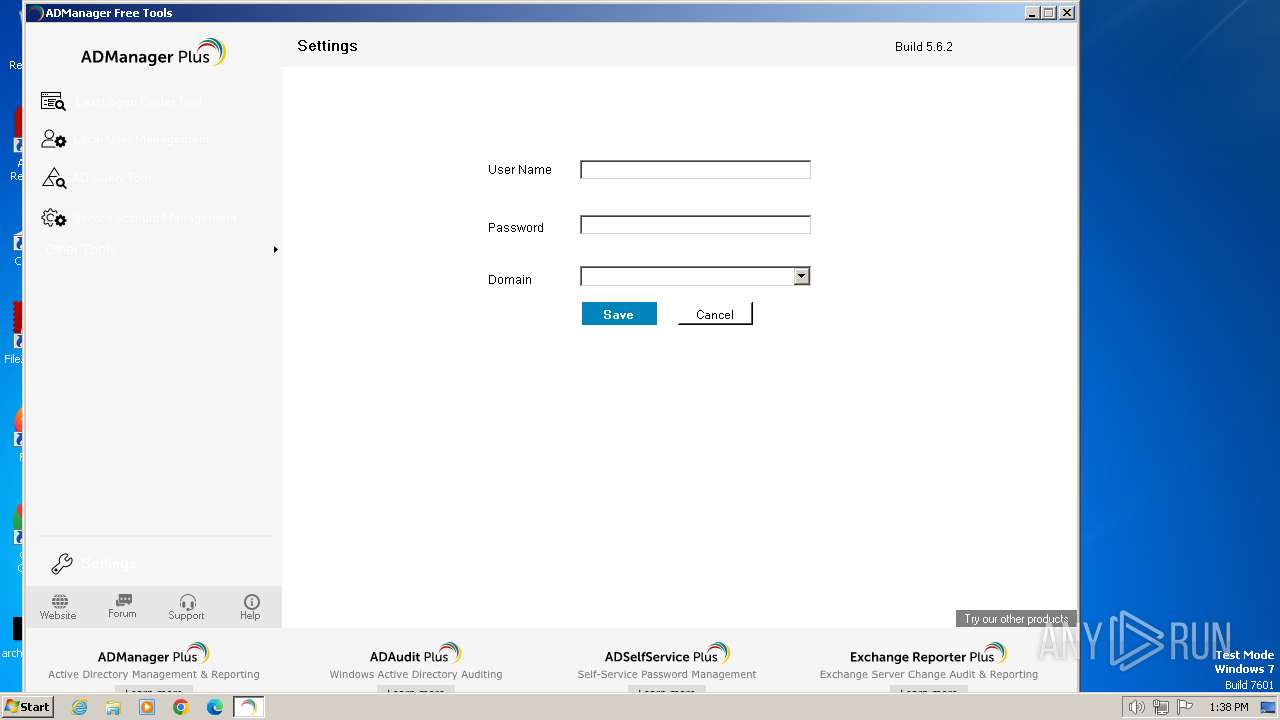Open the Windows Start menu
The image size is (1280, 720).
tap(27, 707)
